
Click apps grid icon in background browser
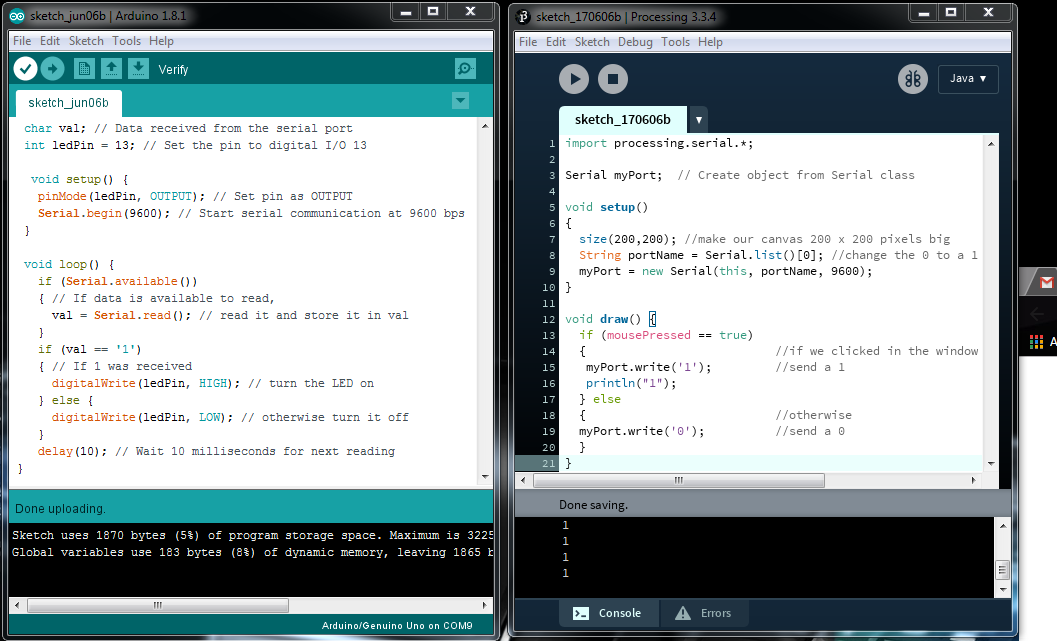point(1036,342)
